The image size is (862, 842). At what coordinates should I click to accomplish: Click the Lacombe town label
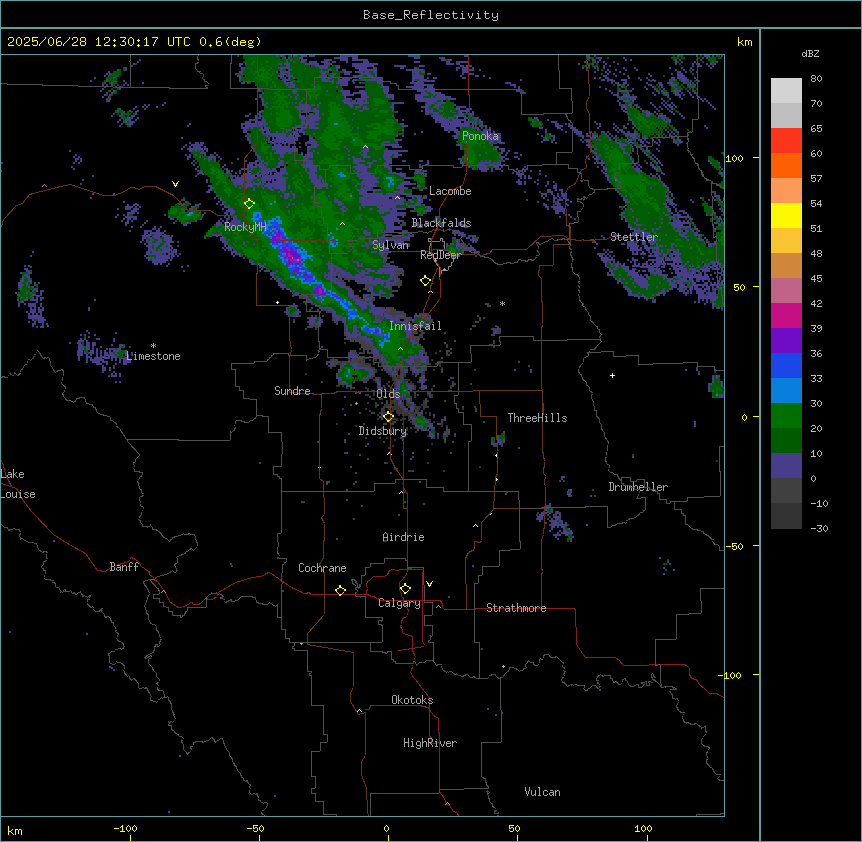pyautogui.click(x=450, y=191)
